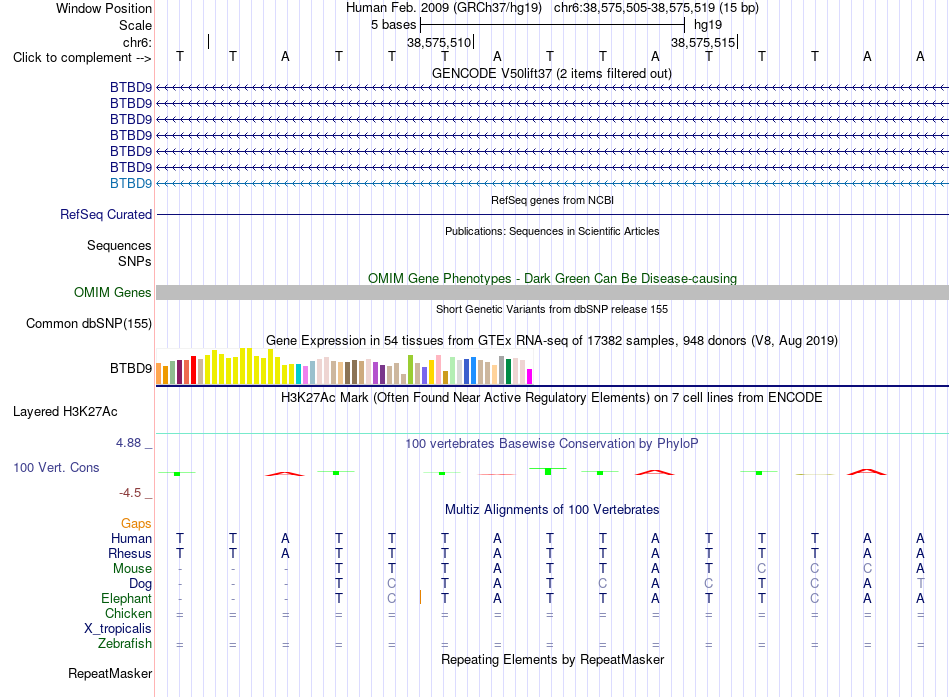Screen dimensions: 950x697
Task: Click the light-blue BTBD9 transcript arrow line
Action: [552, 183]
